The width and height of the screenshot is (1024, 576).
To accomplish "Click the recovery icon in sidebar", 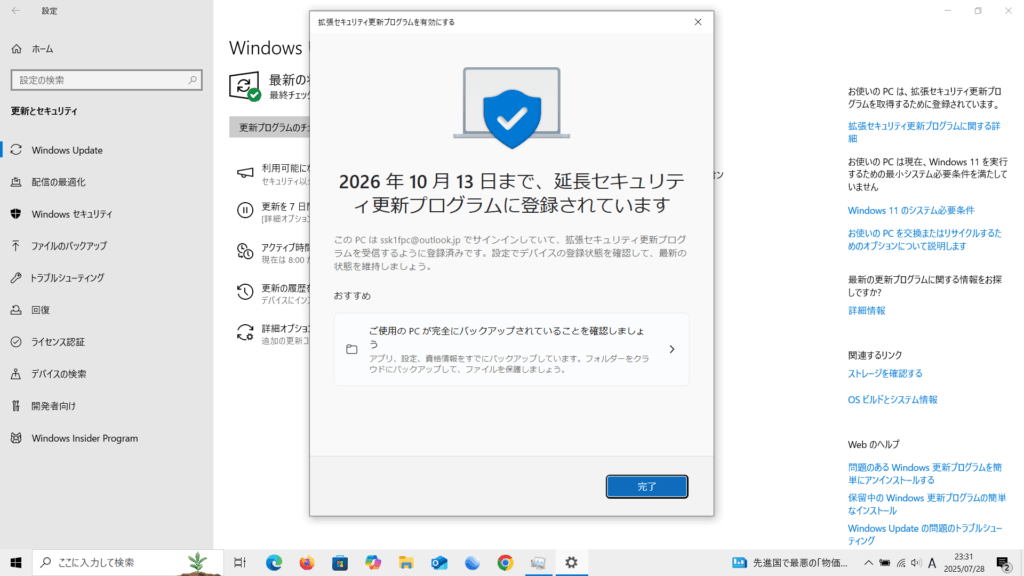I will click(x=16, y=310).
